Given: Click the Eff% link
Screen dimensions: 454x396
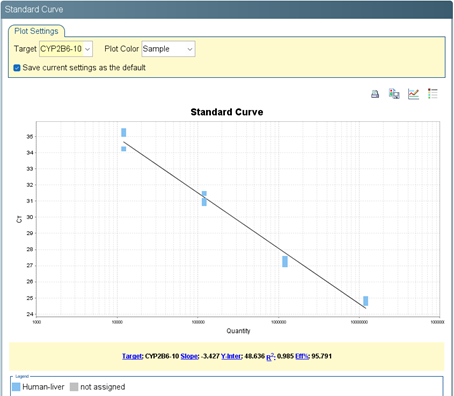Looking at the screenshot, I should click(x=302, y=356).
